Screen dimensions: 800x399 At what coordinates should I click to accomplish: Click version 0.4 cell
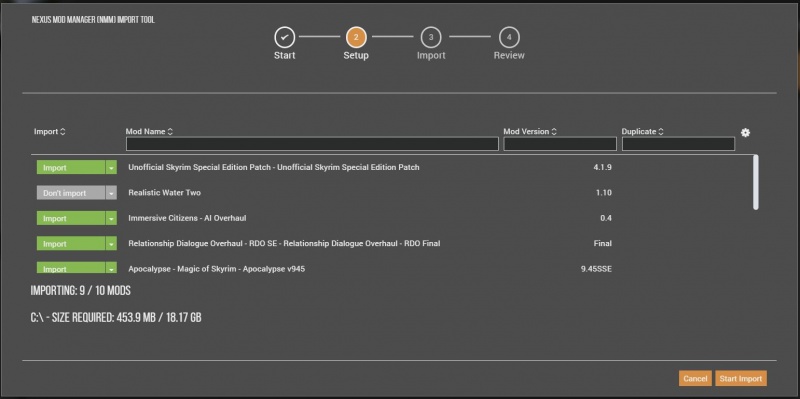point(606,218)
